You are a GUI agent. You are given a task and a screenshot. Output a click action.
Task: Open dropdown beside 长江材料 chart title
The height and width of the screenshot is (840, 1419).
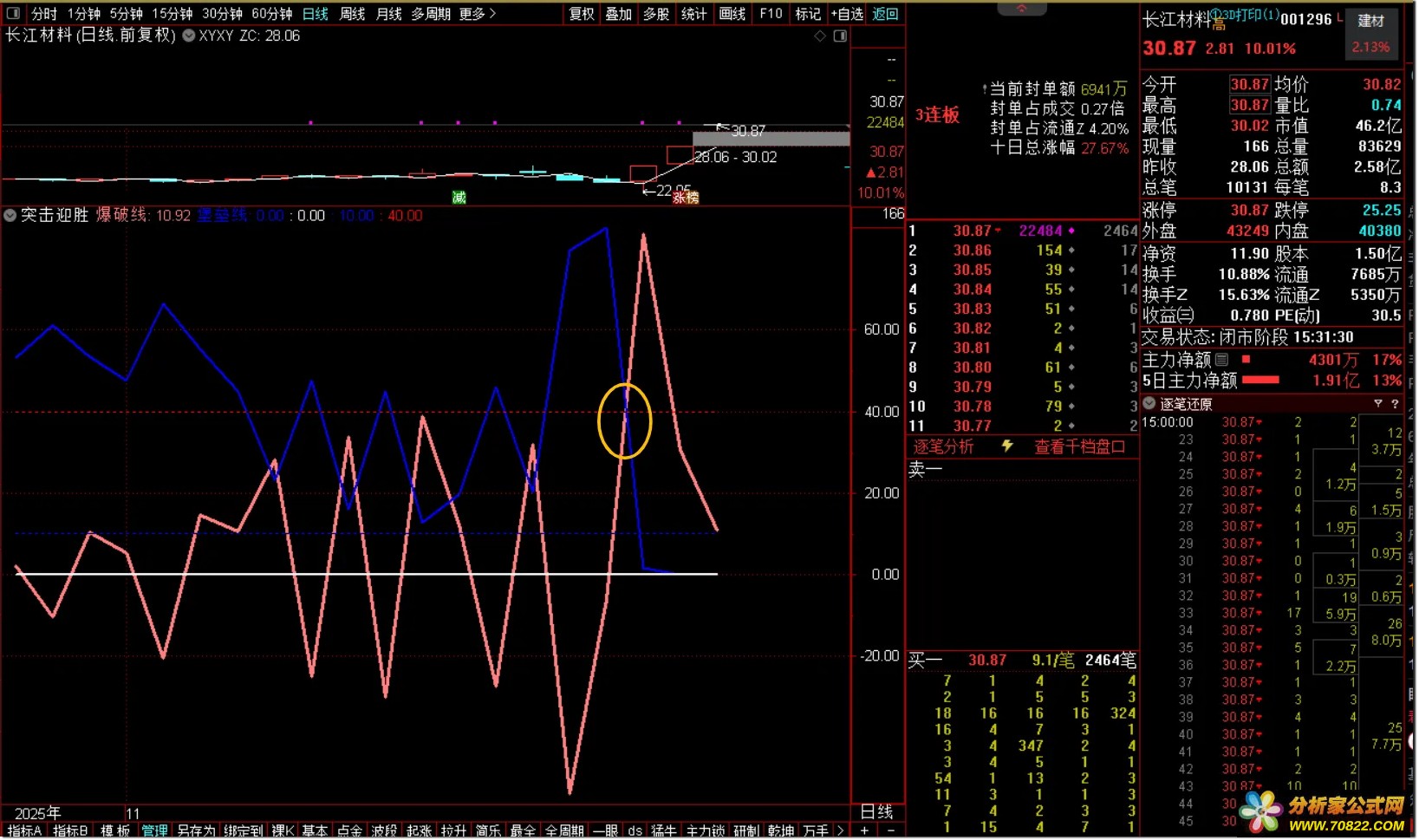pos(188,36)
